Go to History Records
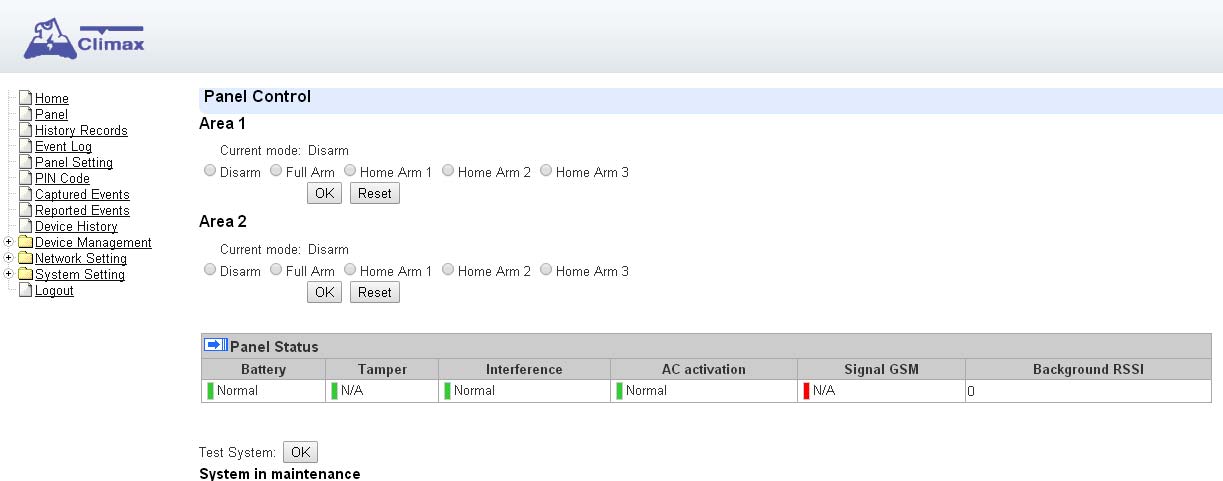The image size is (1223, 481). (x=81, y=131)
